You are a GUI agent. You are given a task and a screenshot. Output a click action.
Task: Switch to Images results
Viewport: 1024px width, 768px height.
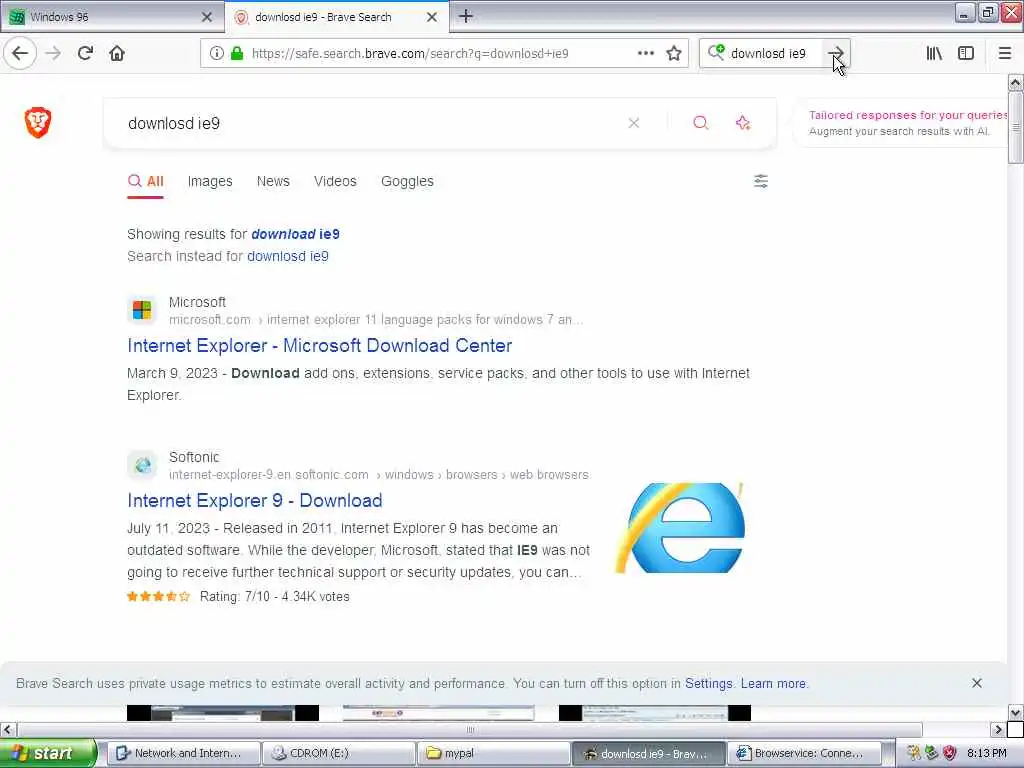pyautogui.click(x=210, y=181)
